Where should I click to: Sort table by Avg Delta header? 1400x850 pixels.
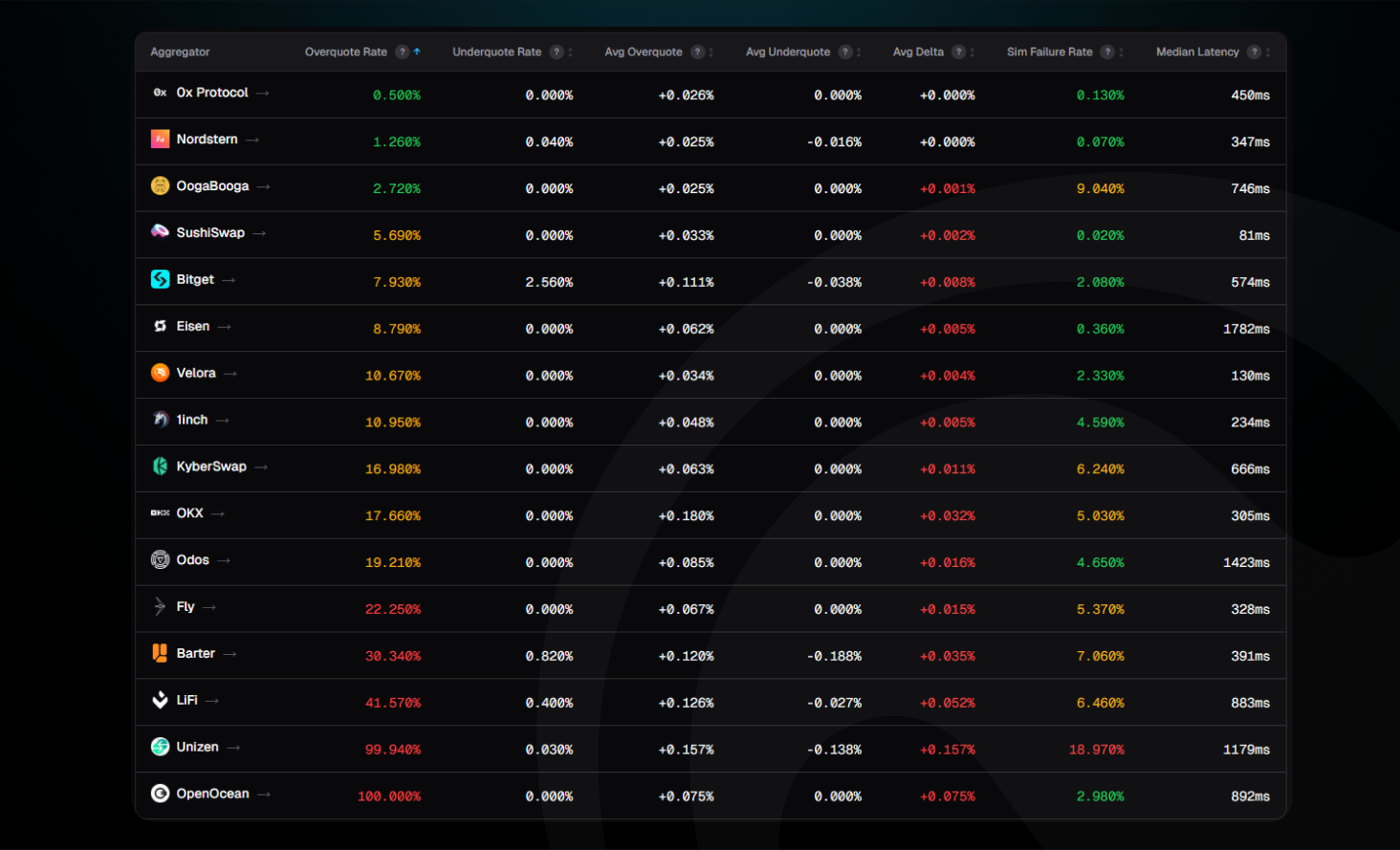(918, 52)
